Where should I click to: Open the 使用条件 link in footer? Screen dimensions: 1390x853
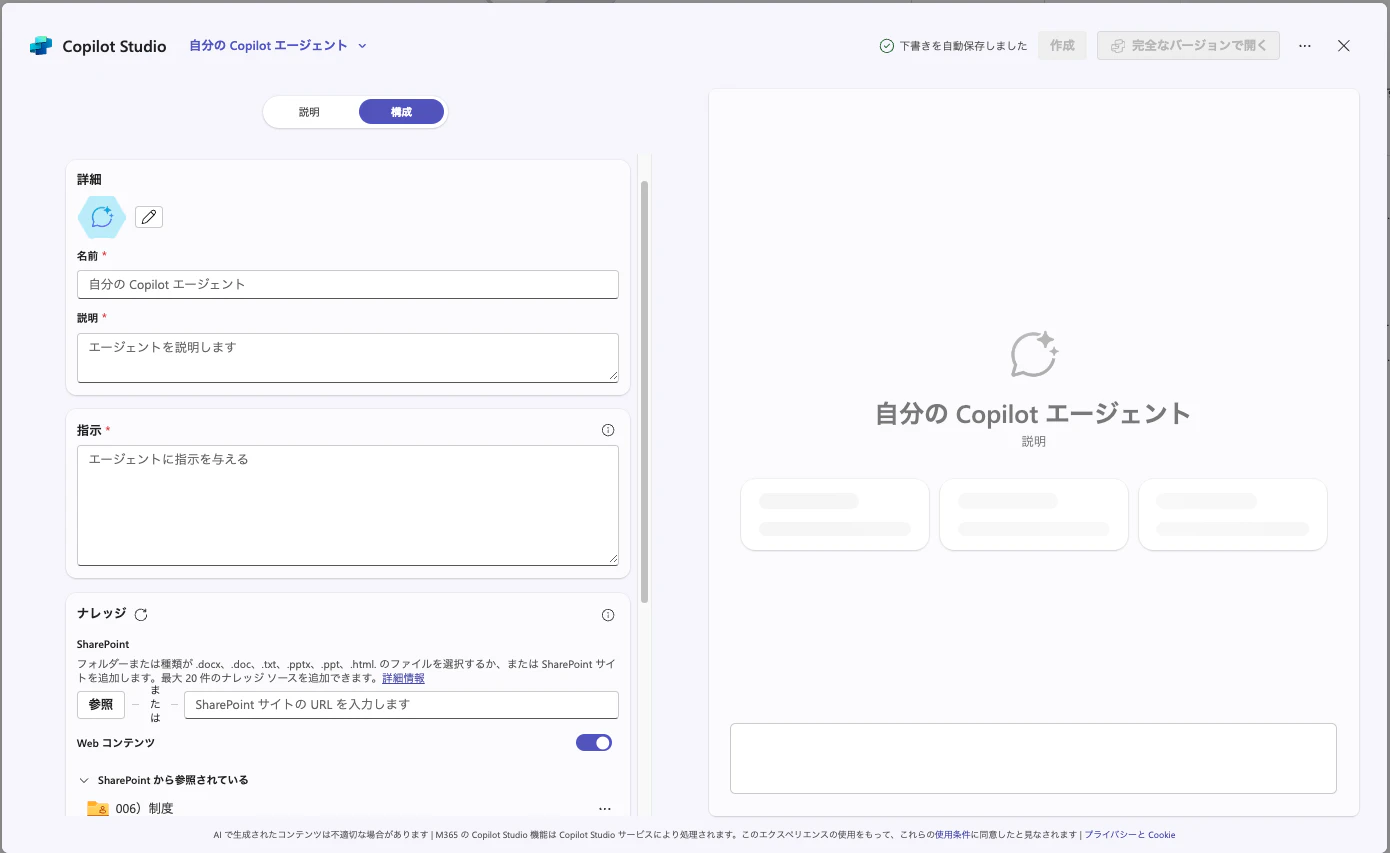coord(952,835)
